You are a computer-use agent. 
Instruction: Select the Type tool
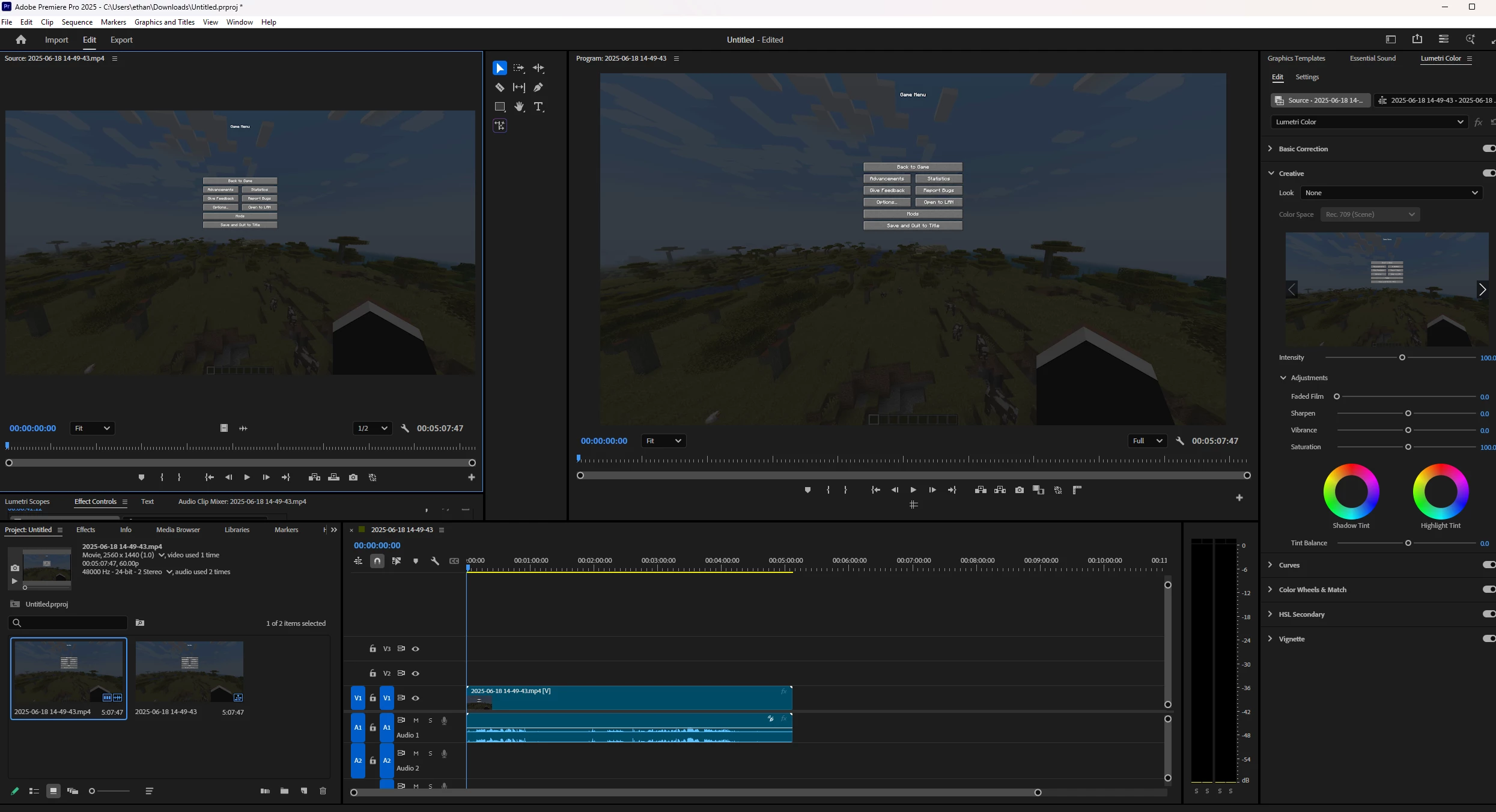(538, 106)
